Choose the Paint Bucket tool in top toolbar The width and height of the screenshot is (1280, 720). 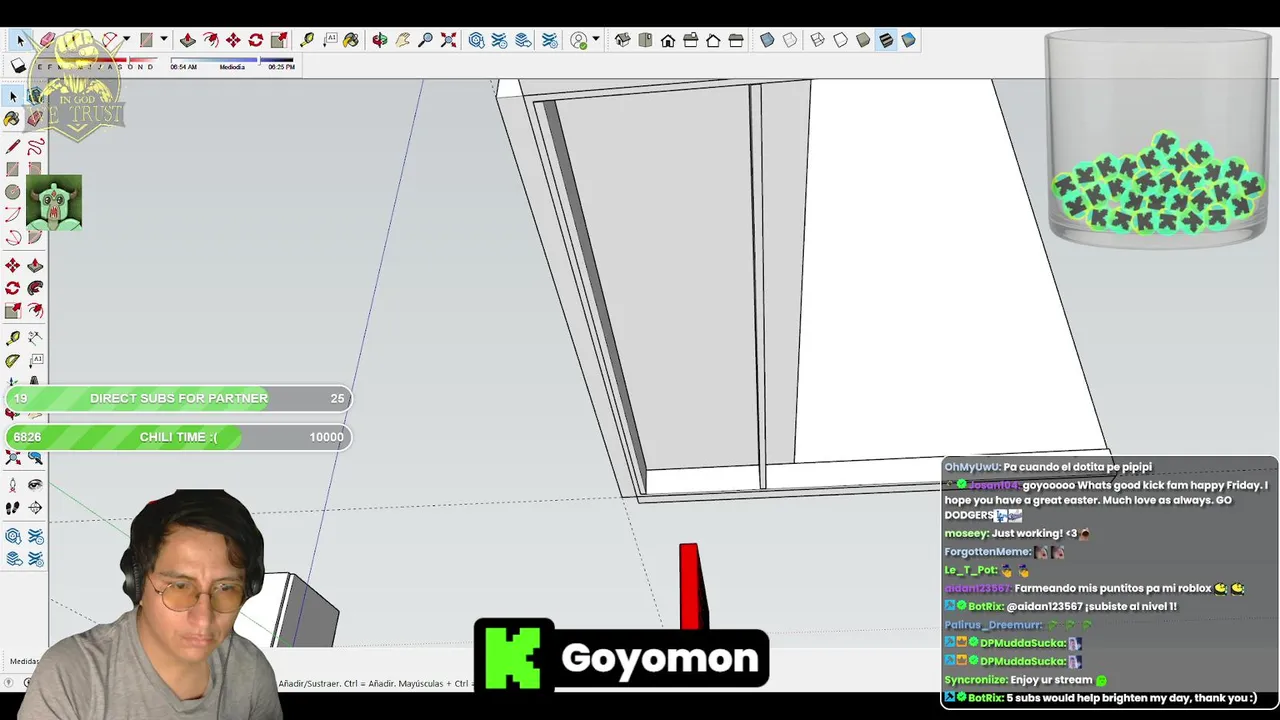(351, 40)
